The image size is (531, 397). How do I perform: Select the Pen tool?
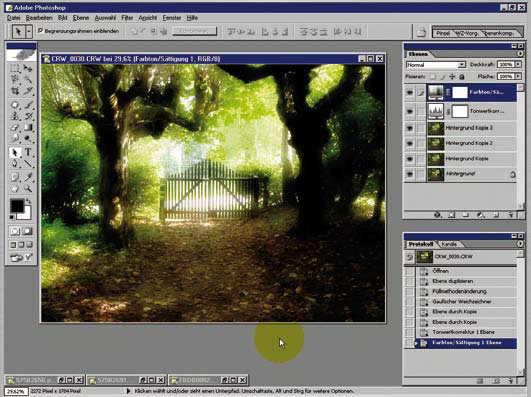[x=15, y=164]
